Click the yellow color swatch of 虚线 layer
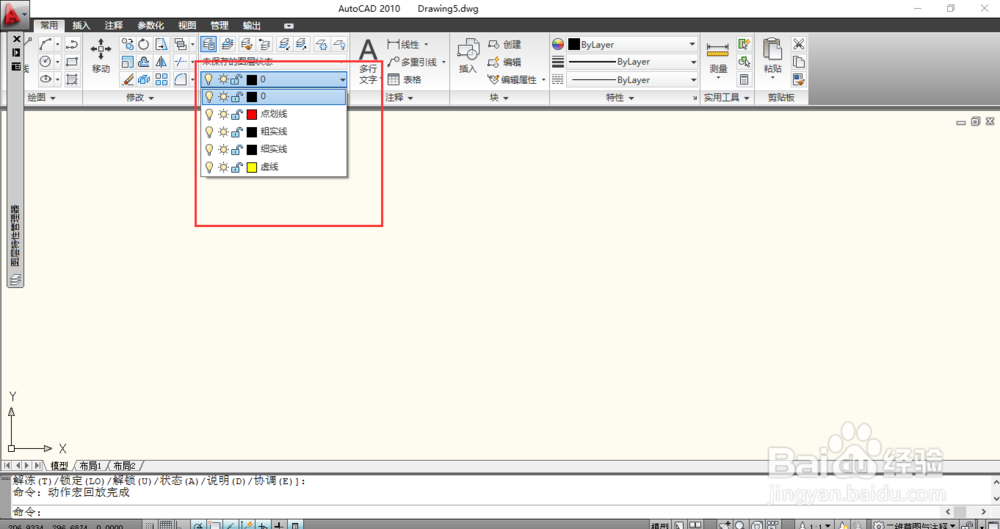 point(252,167)
